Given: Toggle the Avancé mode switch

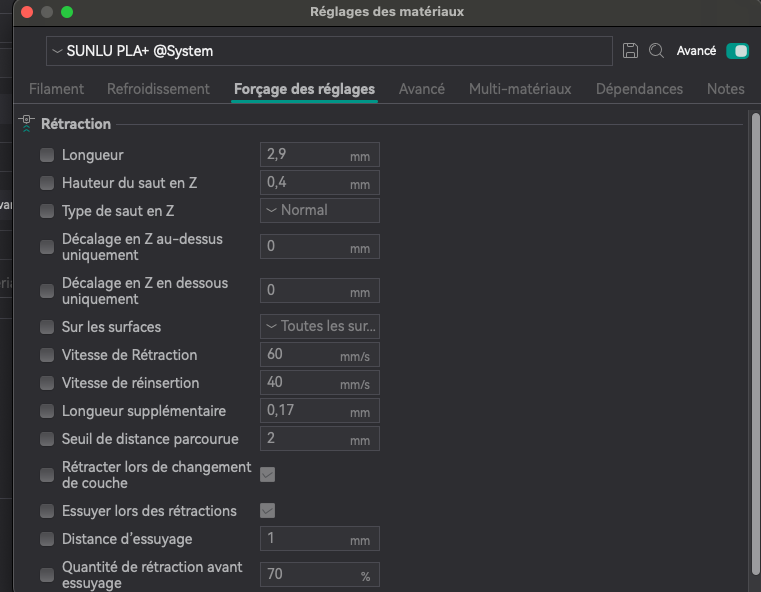Looking at the screenshot, I should pyautogui.click(x=738, y=51).
